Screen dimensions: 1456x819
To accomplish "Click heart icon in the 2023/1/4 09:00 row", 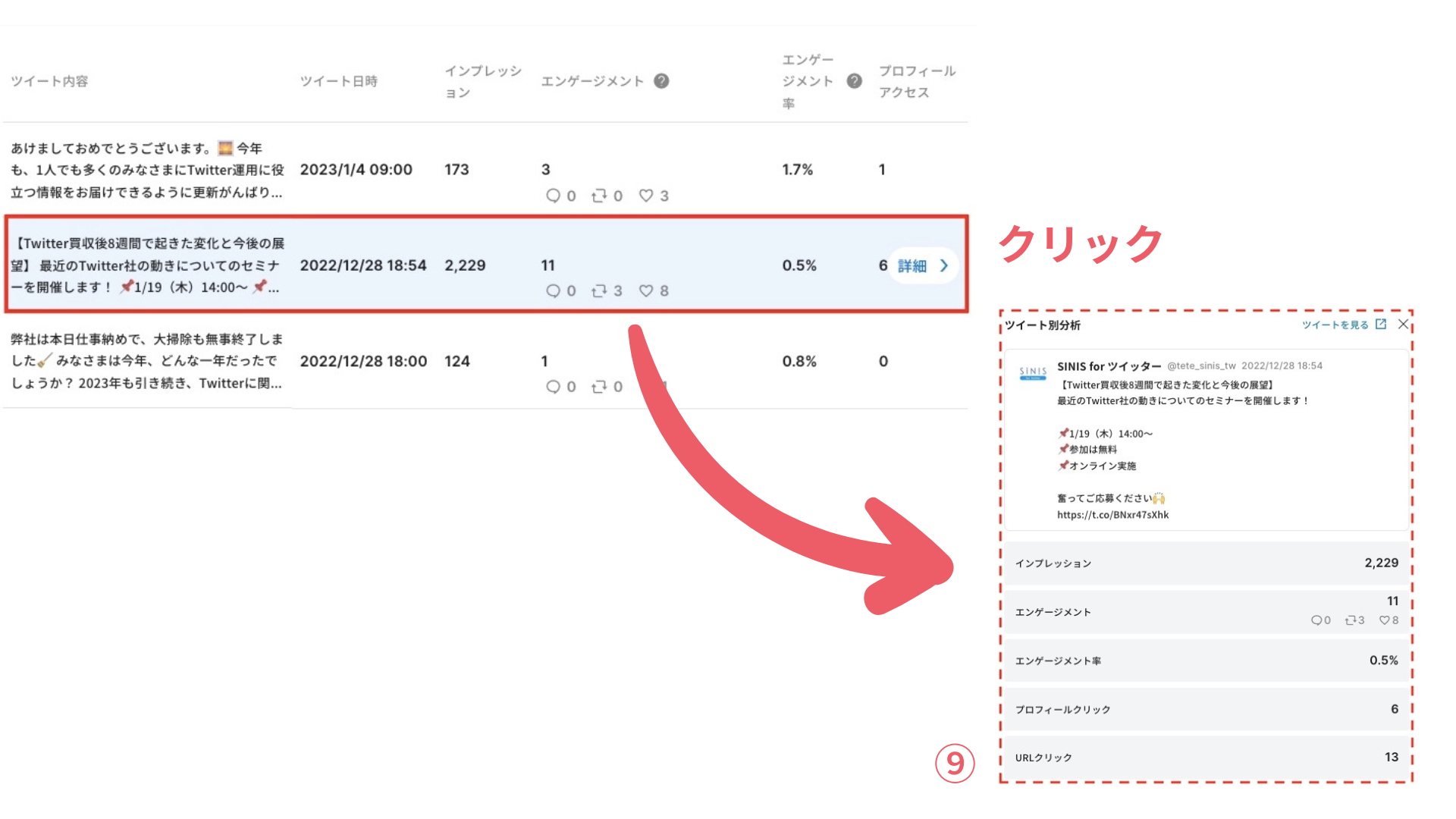I will coord(646,196).
